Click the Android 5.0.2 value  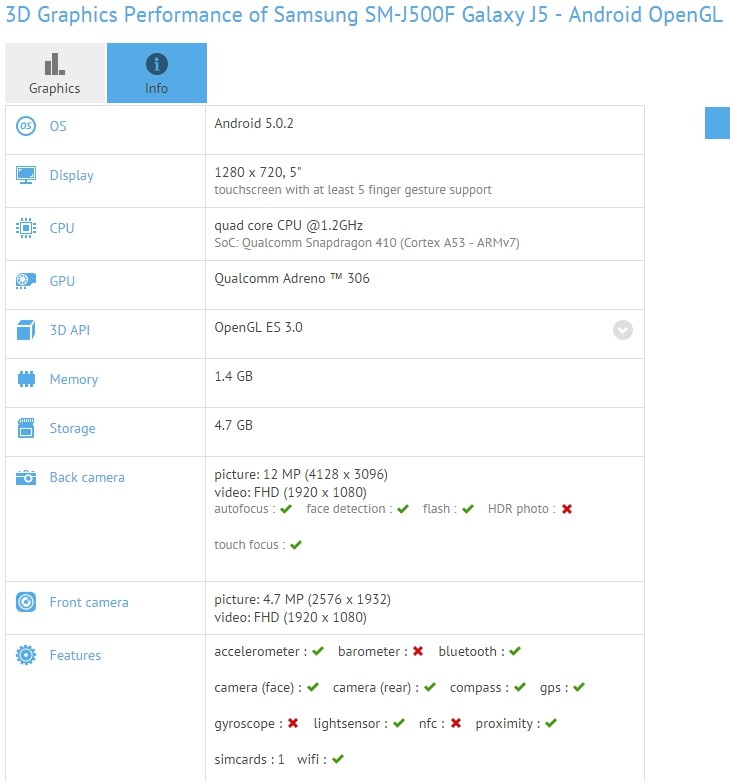[254, 124]
